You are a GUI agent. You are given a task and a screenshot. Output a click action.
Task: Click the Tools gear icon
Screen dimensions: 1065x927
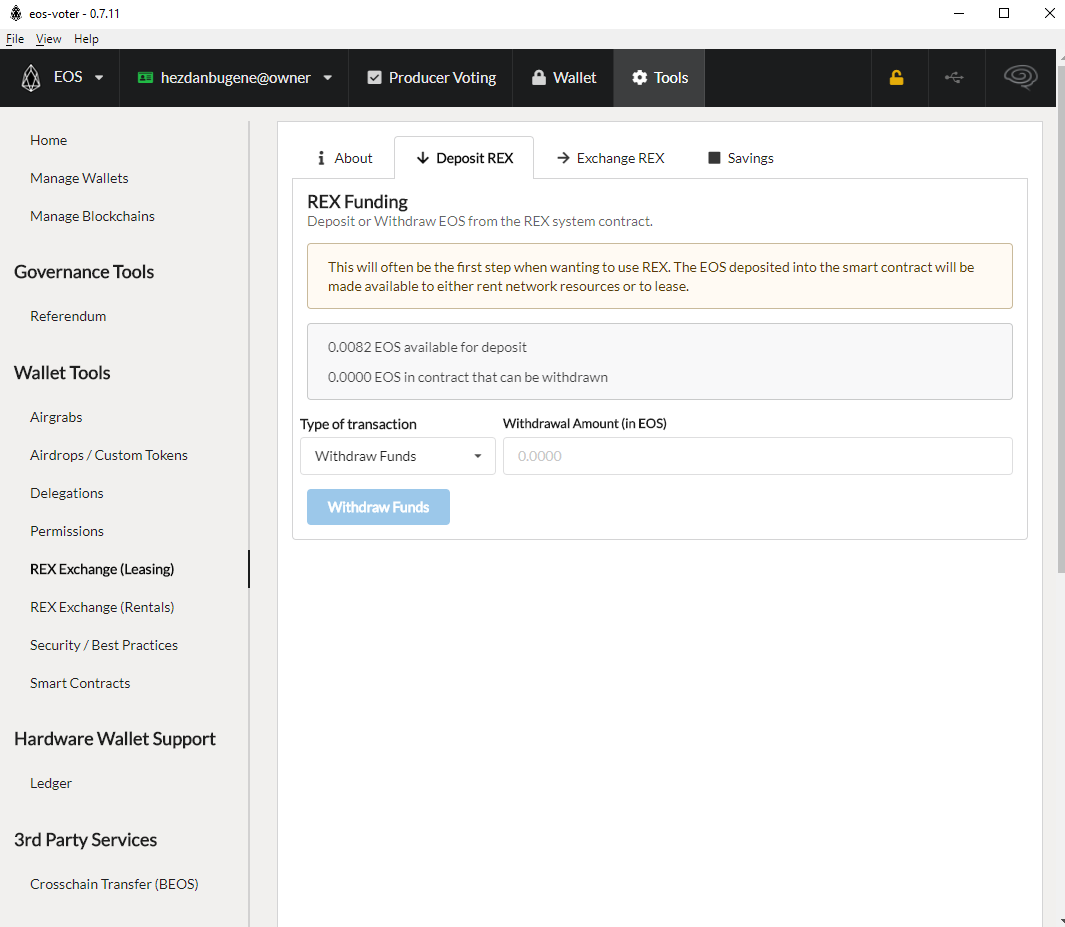pos(640,77)
